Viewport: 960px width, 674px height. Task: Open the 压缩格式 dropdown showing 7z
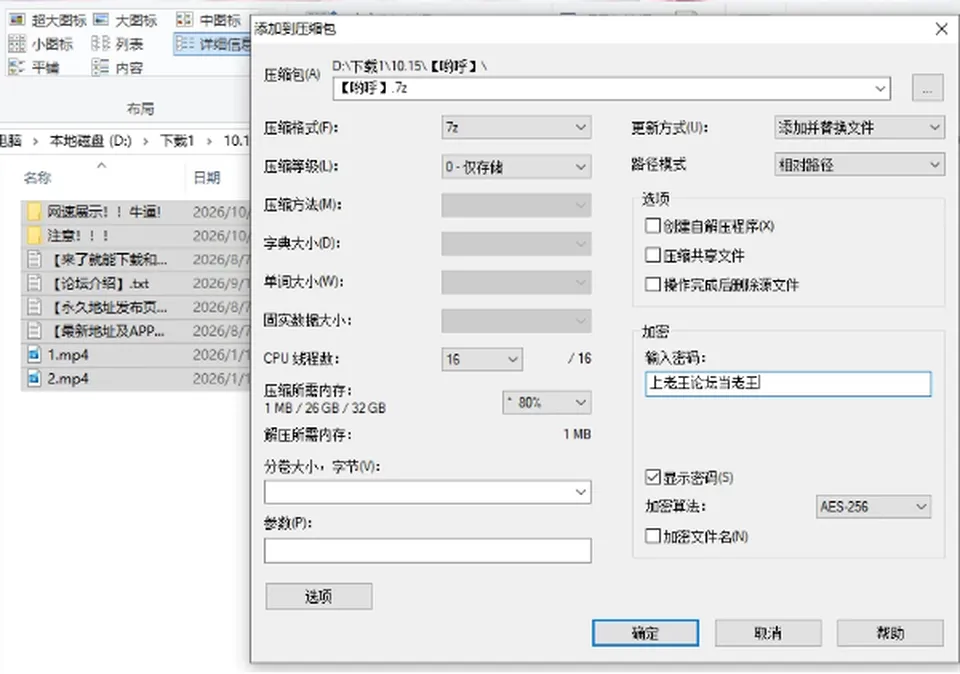tap(516, 127)
